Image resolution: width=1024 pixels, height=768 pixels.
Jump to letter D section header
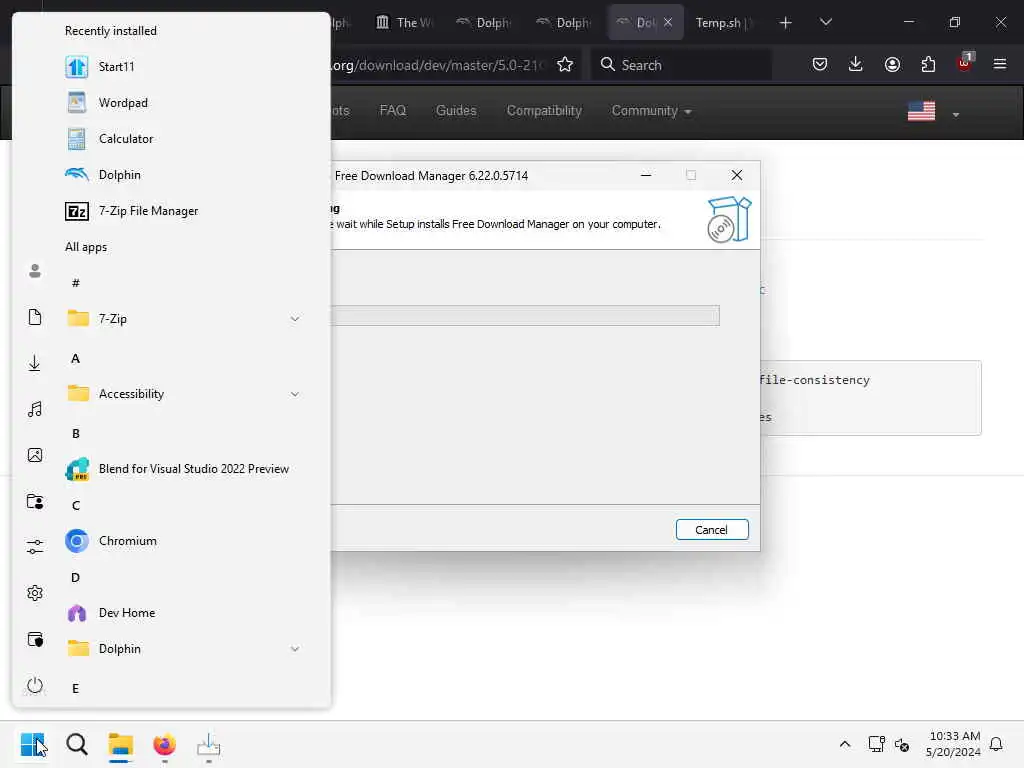[75, 577]
